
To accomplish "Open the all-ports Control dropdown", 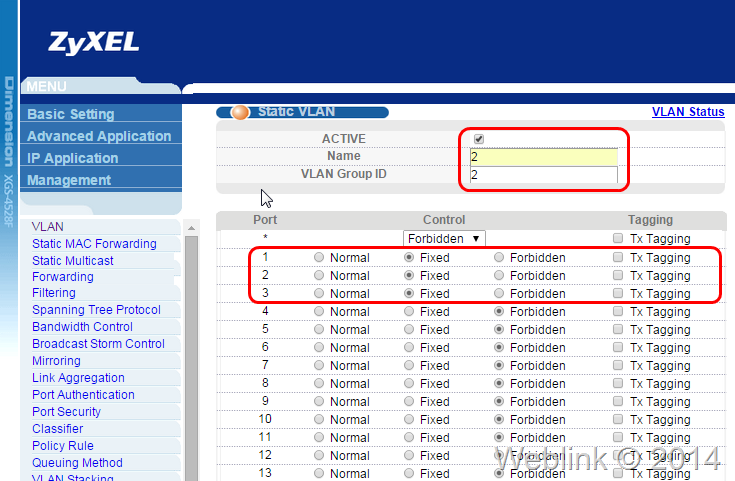I will point(444,239).
